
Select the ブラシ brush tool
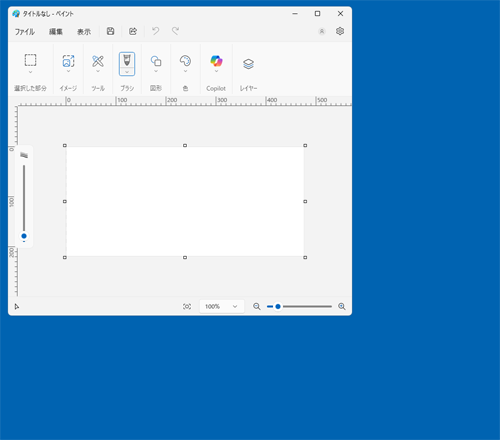point(127,60)
